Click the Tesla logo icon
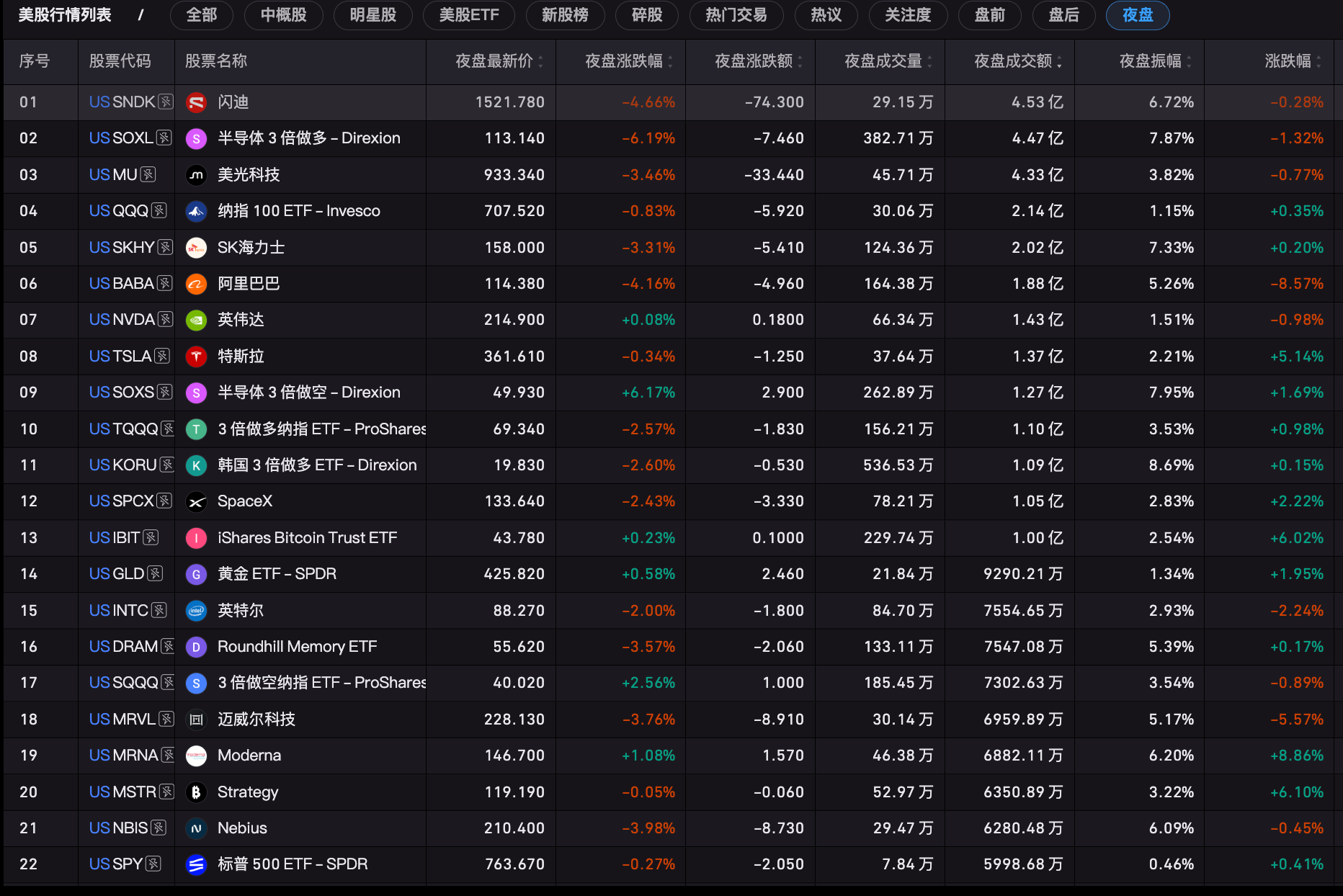1343x896 pixels. tap(196, 357)
